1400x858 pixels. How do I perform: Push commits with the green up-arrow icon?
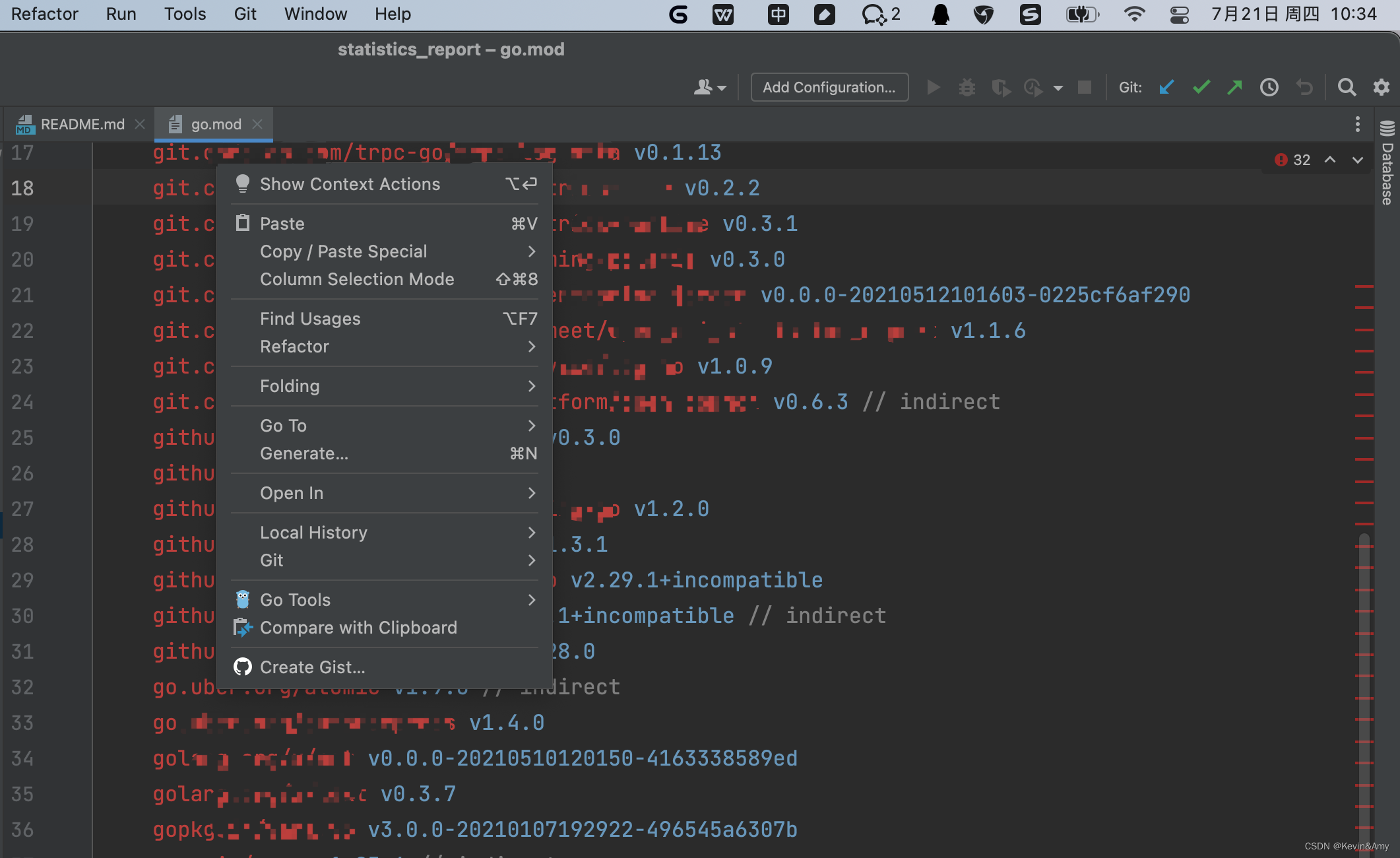tap(1234, 87)
